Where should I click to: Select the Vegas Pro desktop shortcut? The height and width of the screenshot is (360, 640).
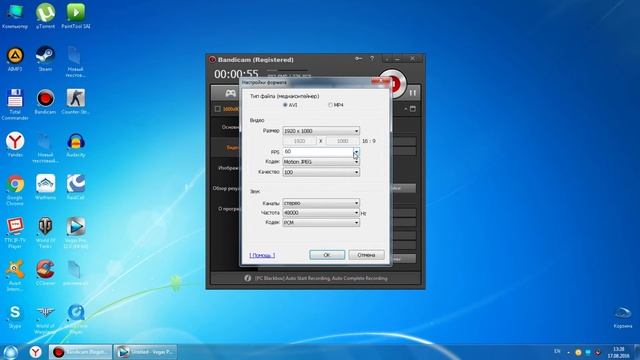point(76,233)
